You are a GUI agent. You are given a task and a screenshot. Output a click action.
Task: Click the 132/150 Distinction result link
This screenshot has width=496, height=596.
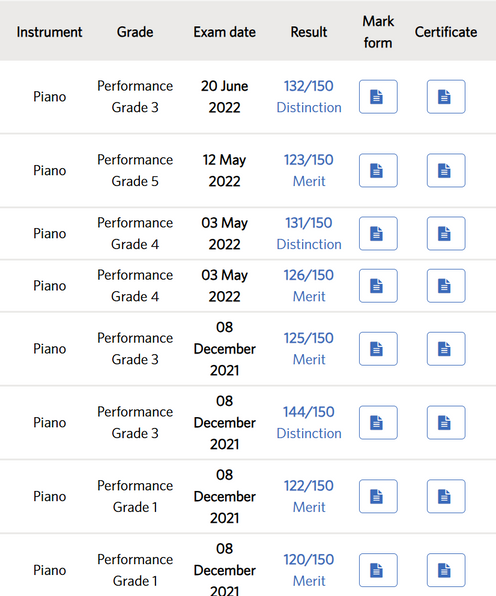point(309,97)
